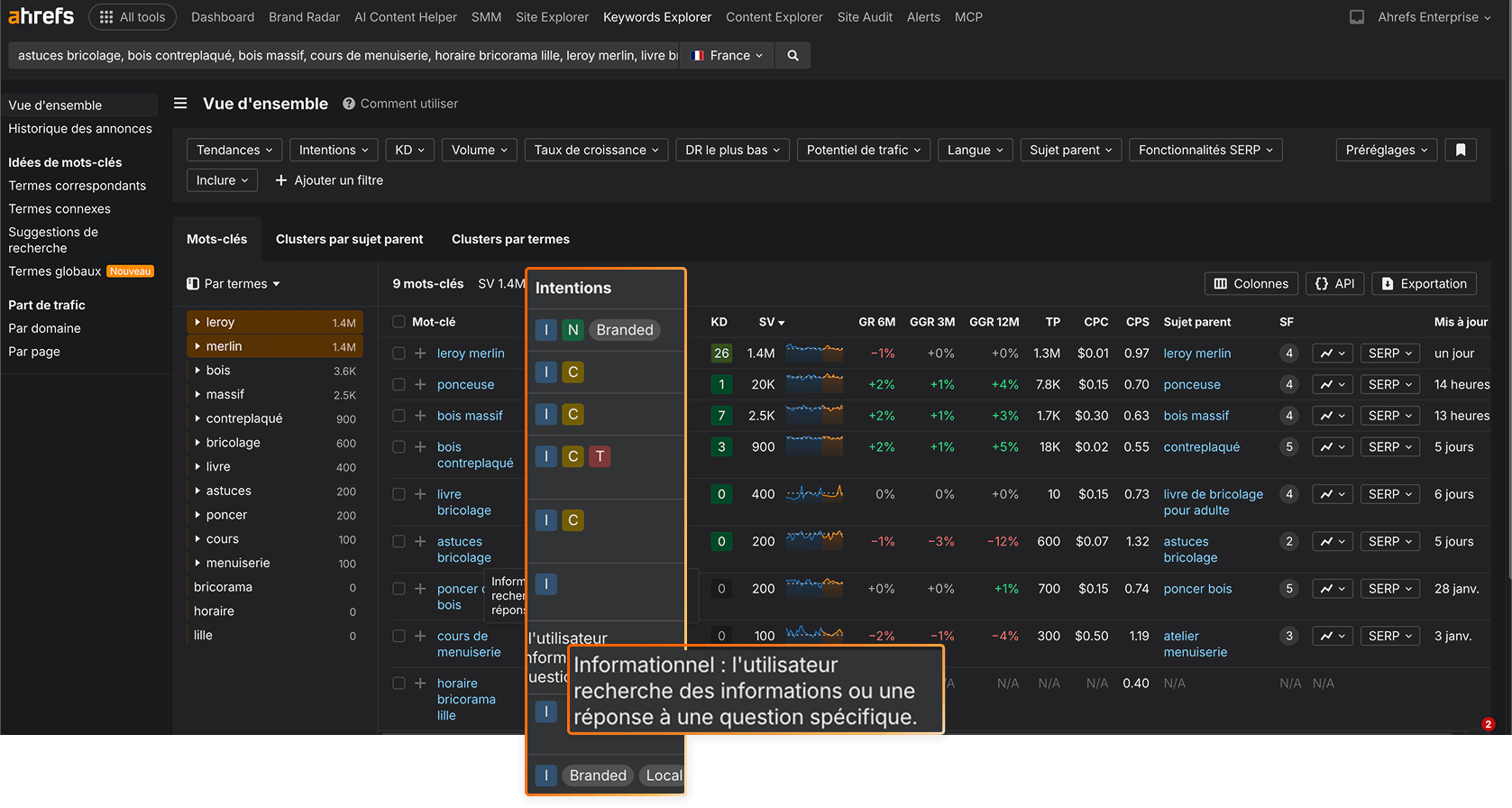Open trend chart button for bois massif row
This screenshot has width=1512, height=808.
(x=1333, y=416)
